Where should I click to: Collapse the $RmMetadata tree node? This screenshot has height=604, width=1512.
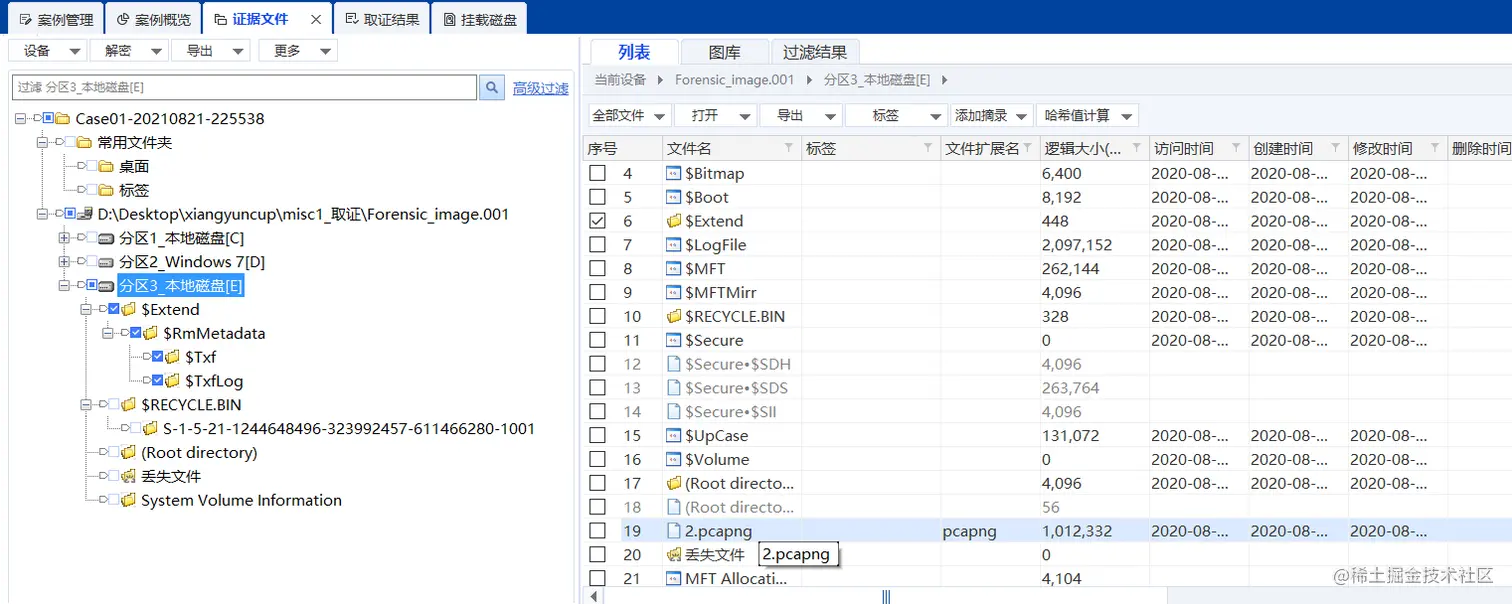click(107, 334)
